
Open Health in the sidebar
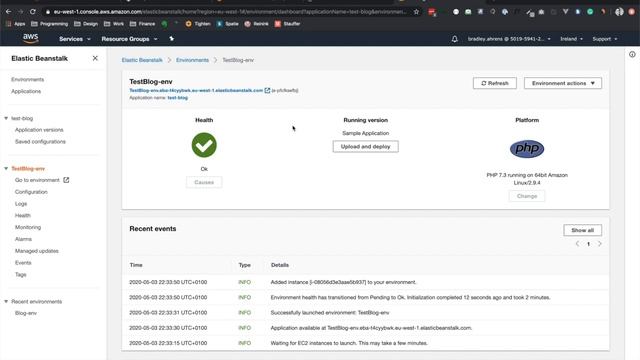click(x=22, y=216)
